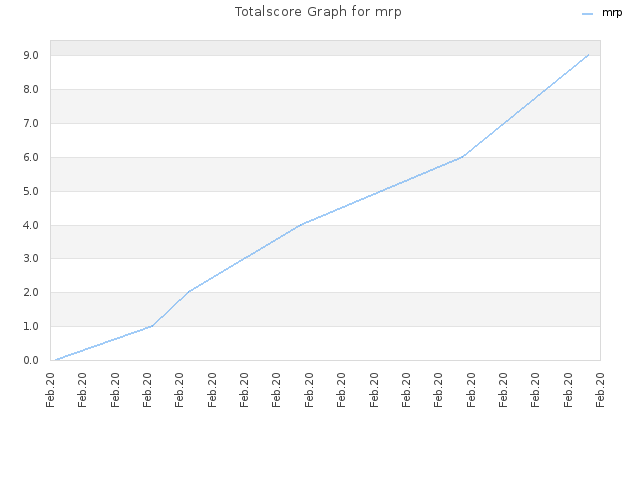The width and height of the screenshot is (640, 480).
Task: Click the 9.0 y-axis label
Action: 31,56
